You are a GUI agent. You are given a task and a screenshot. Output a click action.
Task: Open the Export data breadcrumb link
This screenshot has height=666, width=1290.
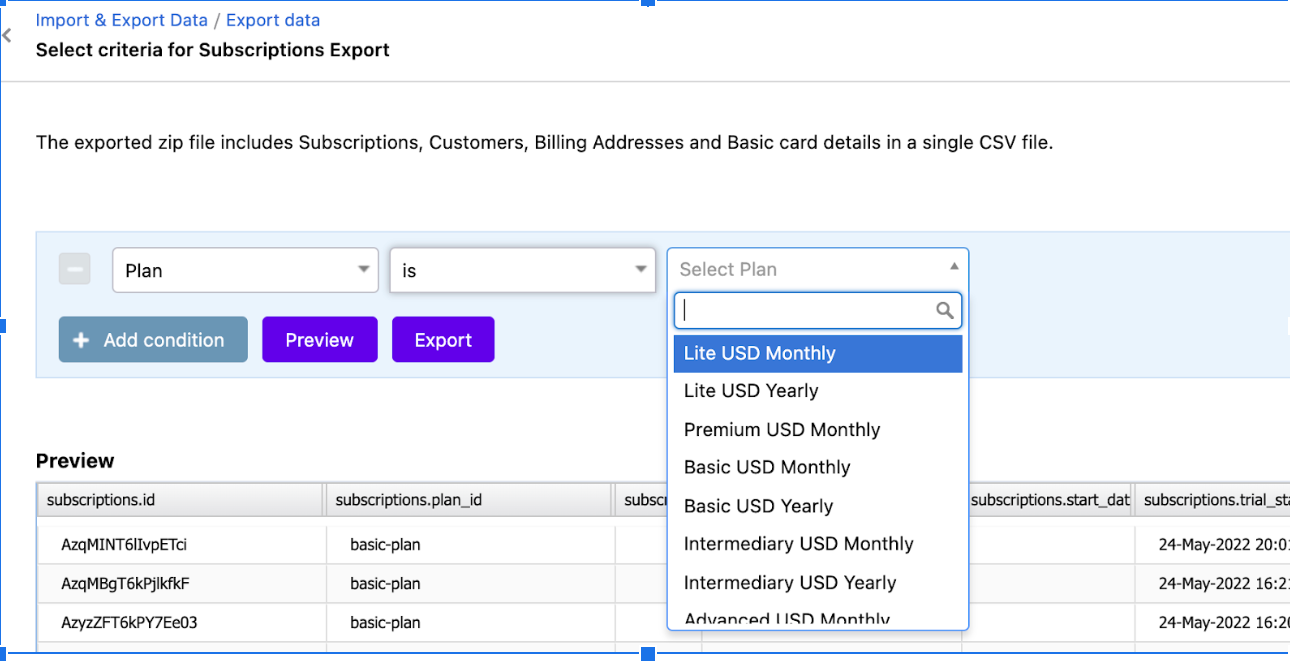coord(273,20)
